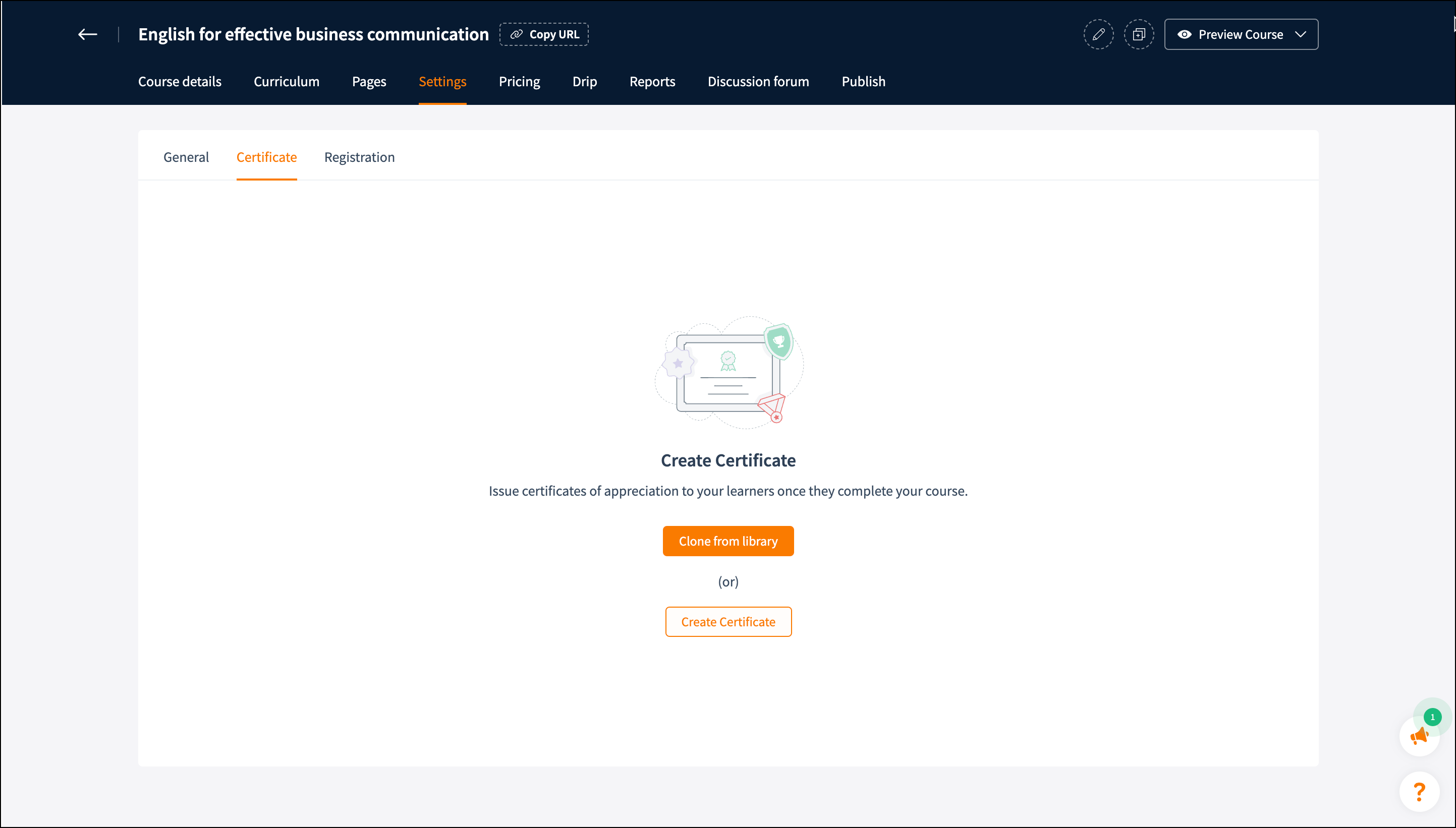Viewport: 1456px width, 828px height.
Task: Click the green notification badge
Action: [x=1432, y=717]
